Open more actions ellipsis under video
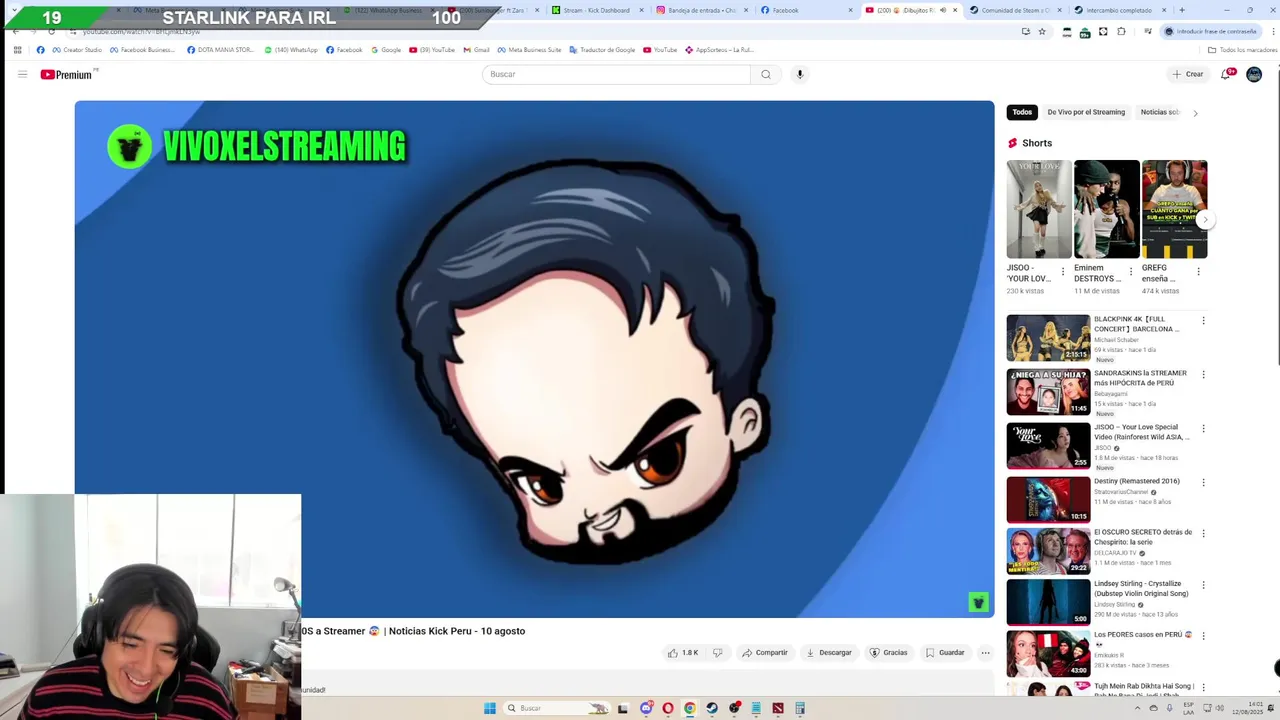1280x720 pixels. tap(985, 653)
